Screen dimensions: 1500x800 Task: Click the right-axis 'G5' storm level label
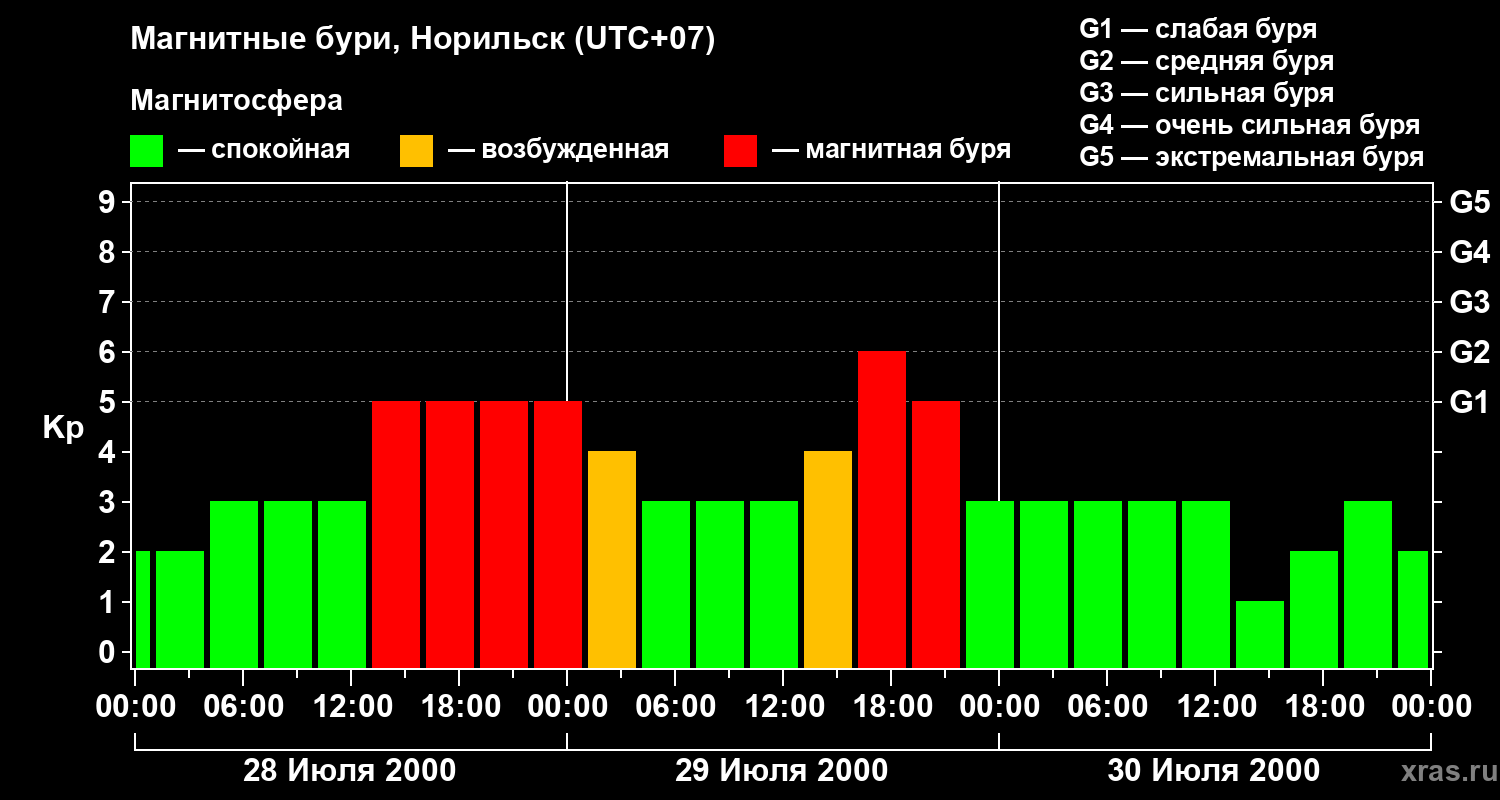1469,202
